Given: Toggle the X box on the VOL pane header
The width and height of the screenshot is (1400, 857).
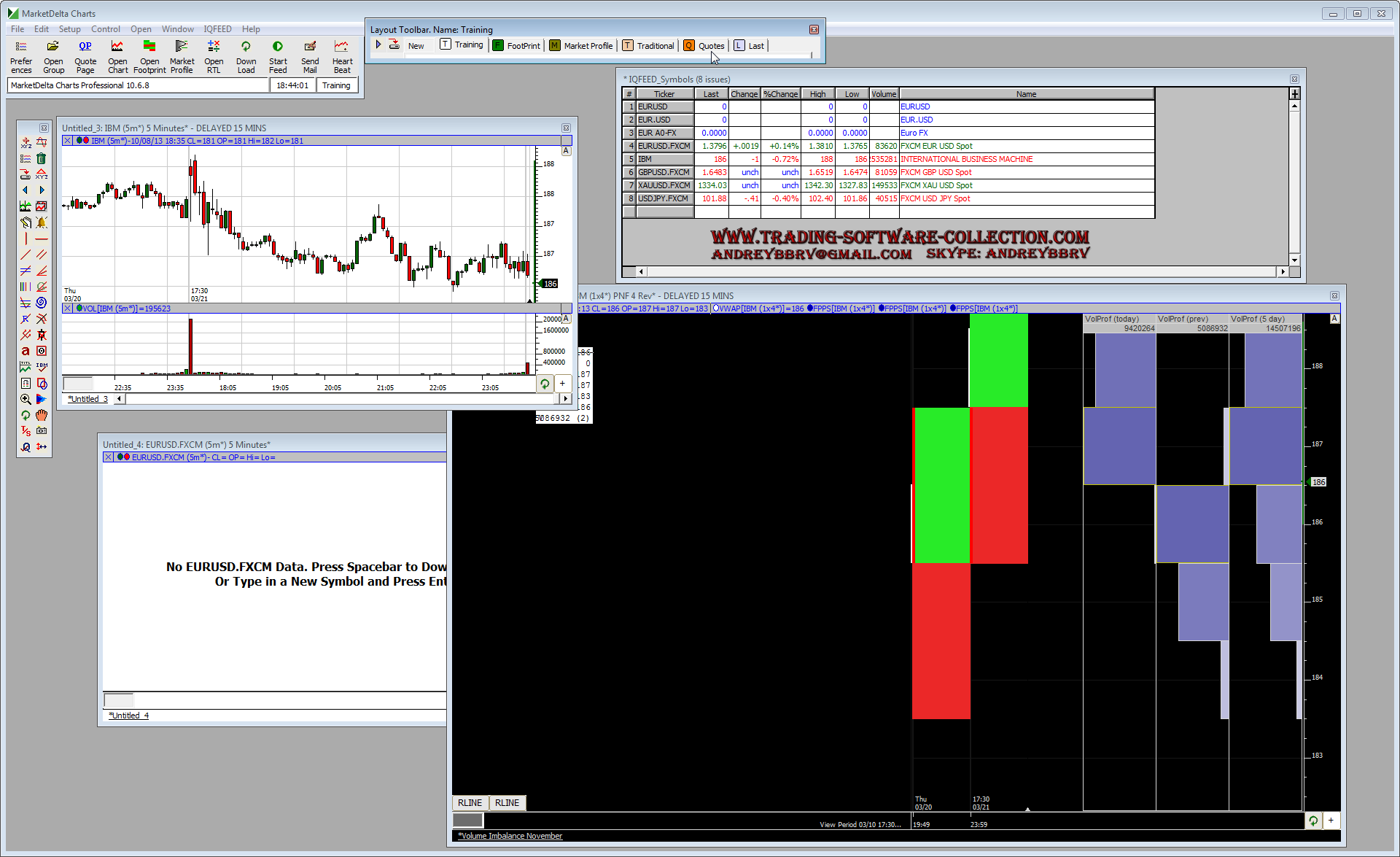Looking at the screenshot, I should tap(68, 309).
